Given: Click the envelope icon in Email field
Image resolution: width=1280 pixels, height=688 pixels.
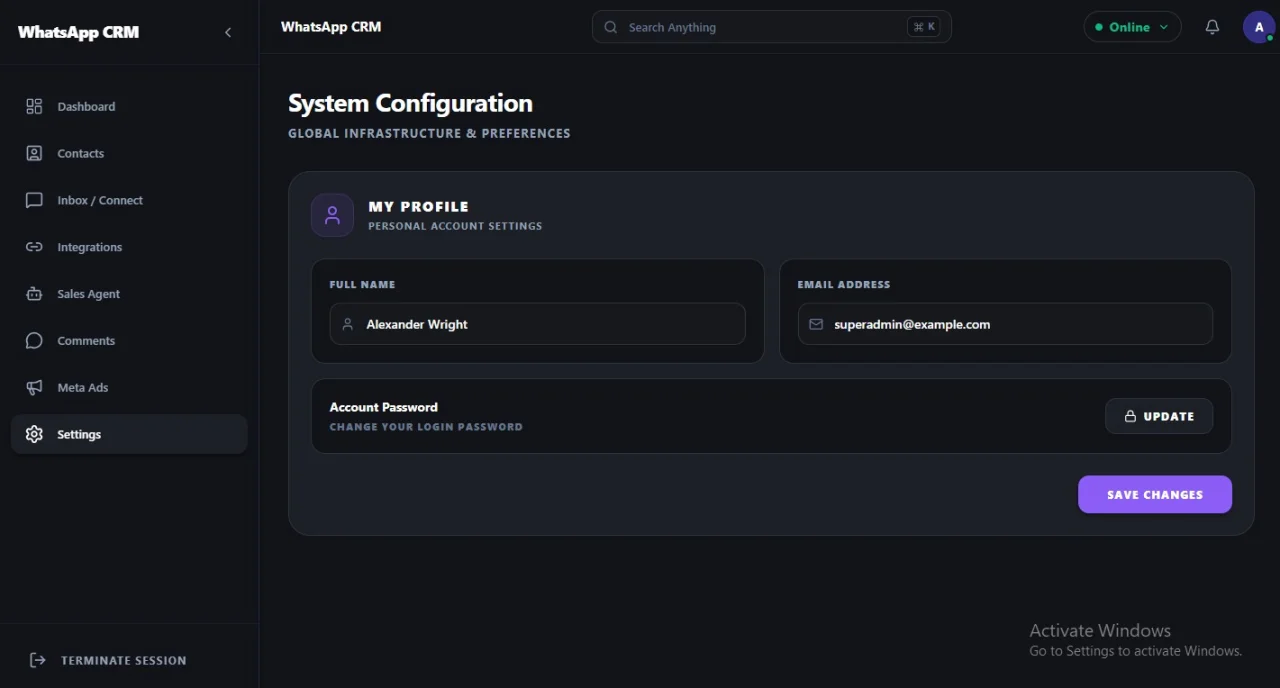Looking at the screenshot, I should pyautogui.click(x=816, y=324).
